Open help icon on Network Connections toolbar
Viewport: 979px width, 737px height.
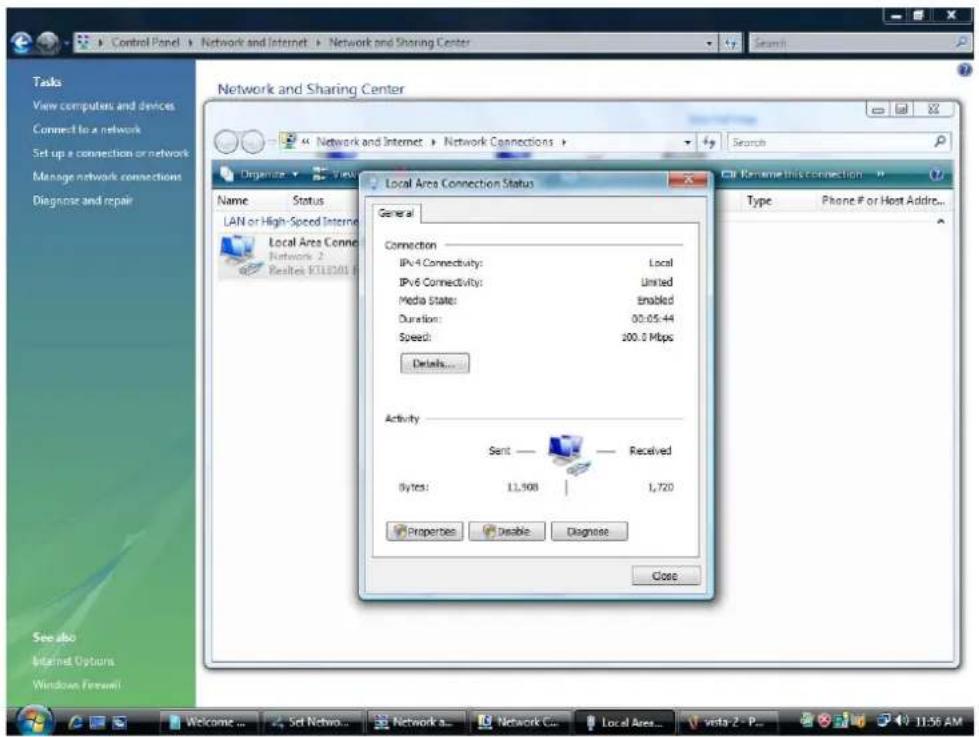point(935,174)
